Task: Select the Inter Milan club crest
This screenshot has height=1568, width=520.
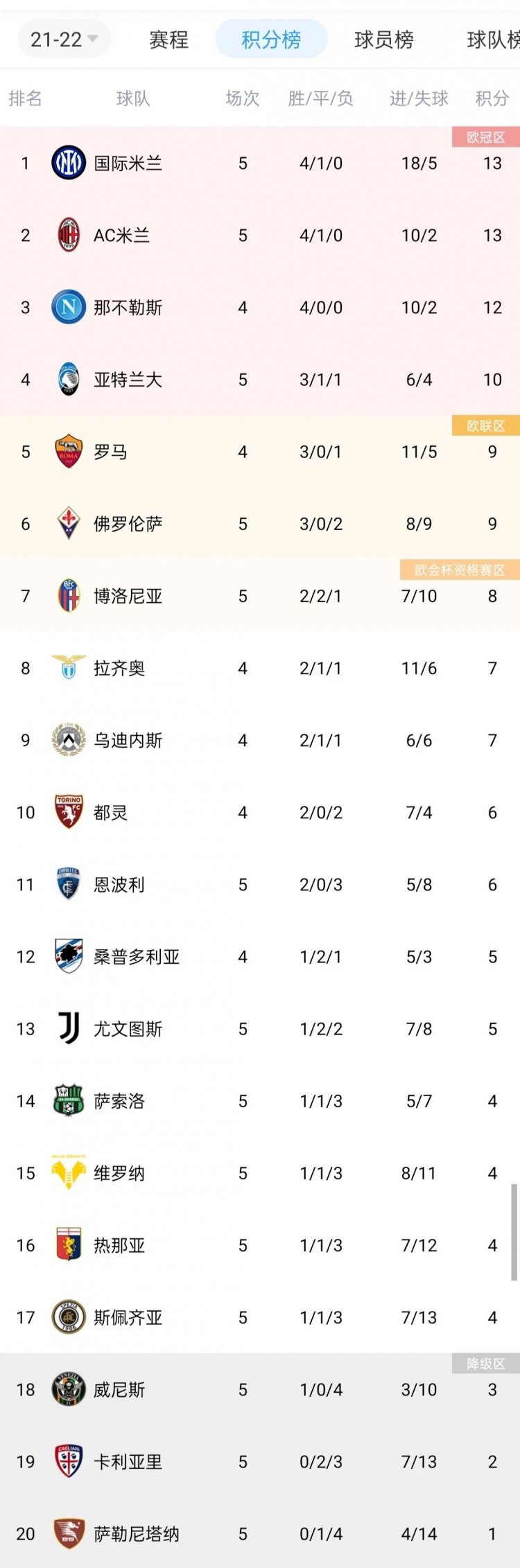Action: coord(67,163)
